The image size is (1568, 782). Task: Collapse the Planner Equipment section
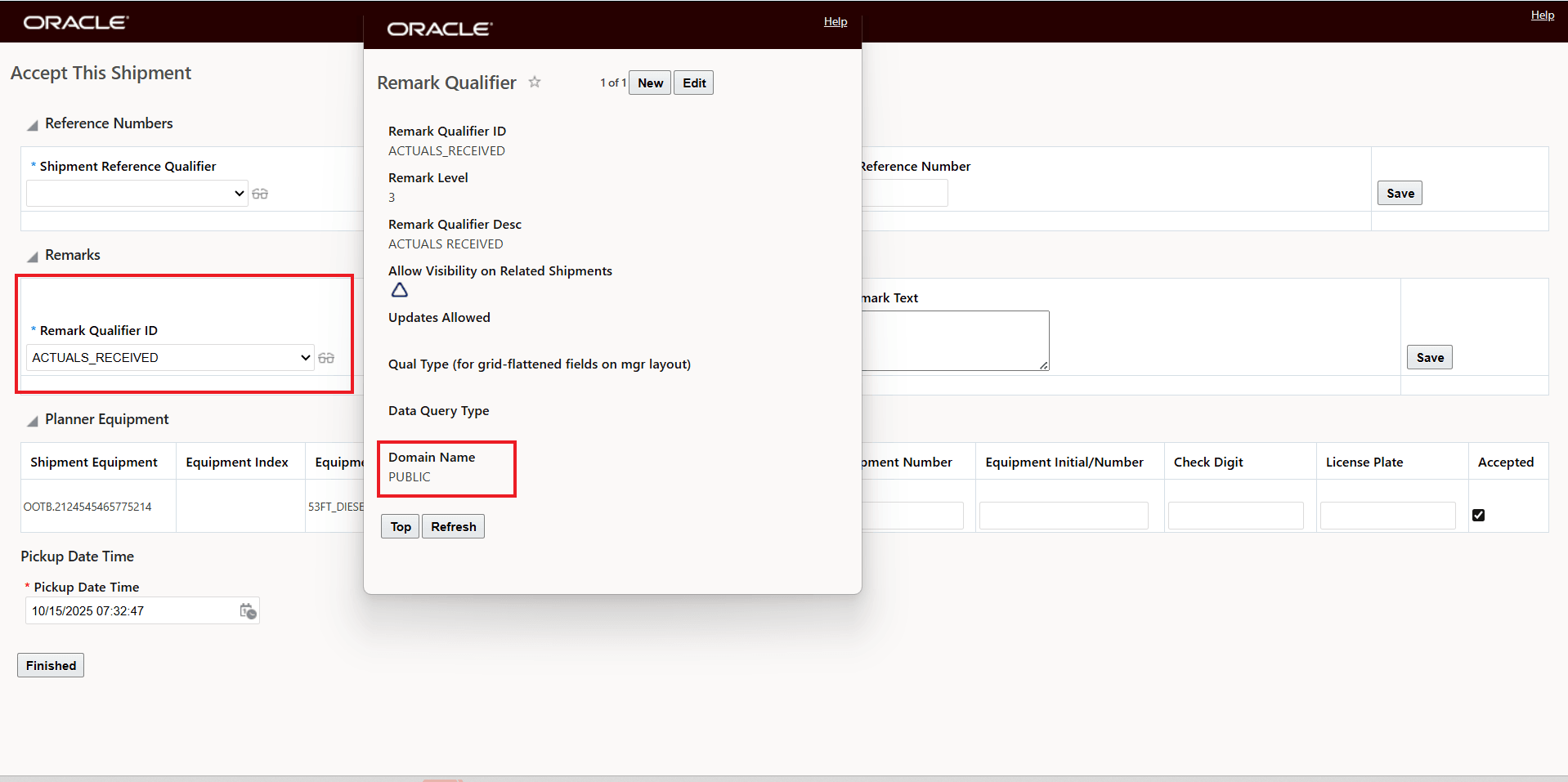33,421
